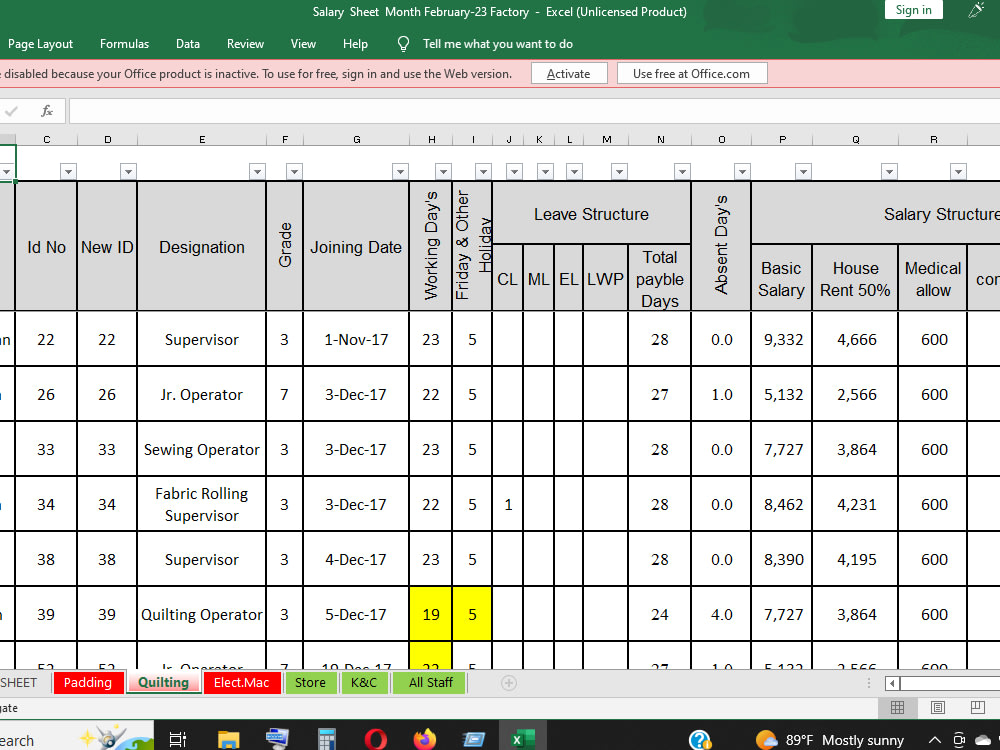Select yellow cell with value 19
This screenshot has height=750, width=1000.
(x=431, y=614)
